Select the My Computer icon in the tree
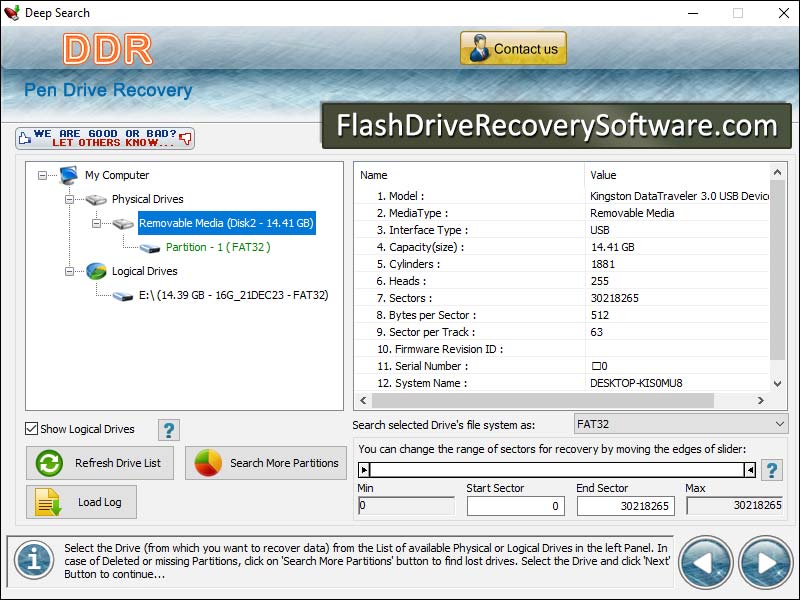Screen dimensions: 800x600 (x=69, y=175)
